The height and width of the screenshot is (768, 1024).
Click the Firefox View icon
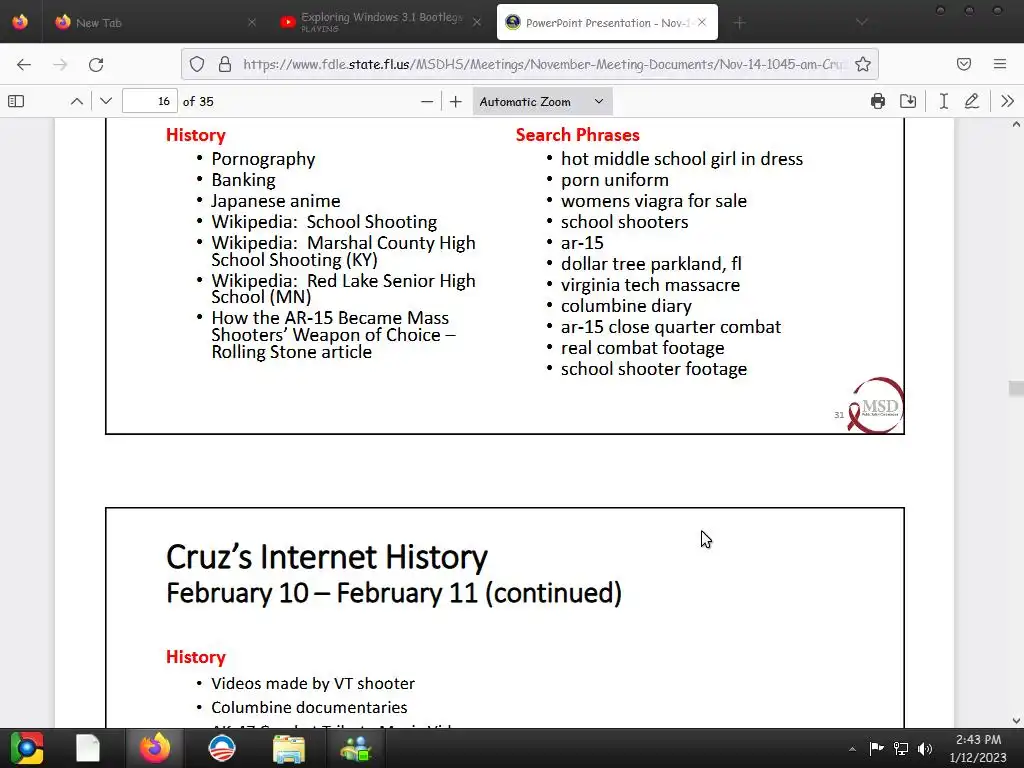click(x=20, y=22)
